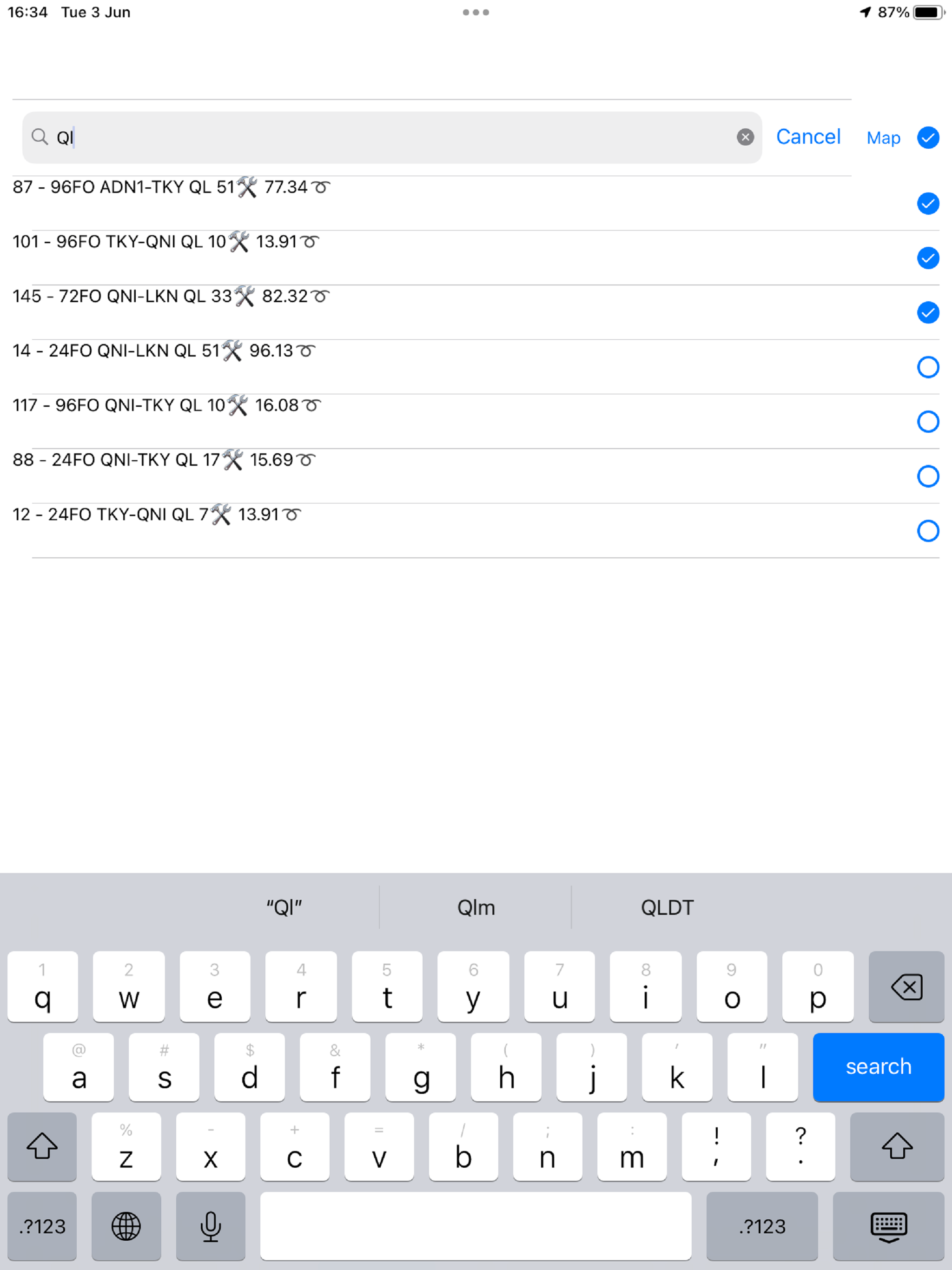Image resolution: width=952 pixels, height=1270 pixels.
Task: Choose the "Ql" keyboard suggestion
Action: (x=284, y=908)
